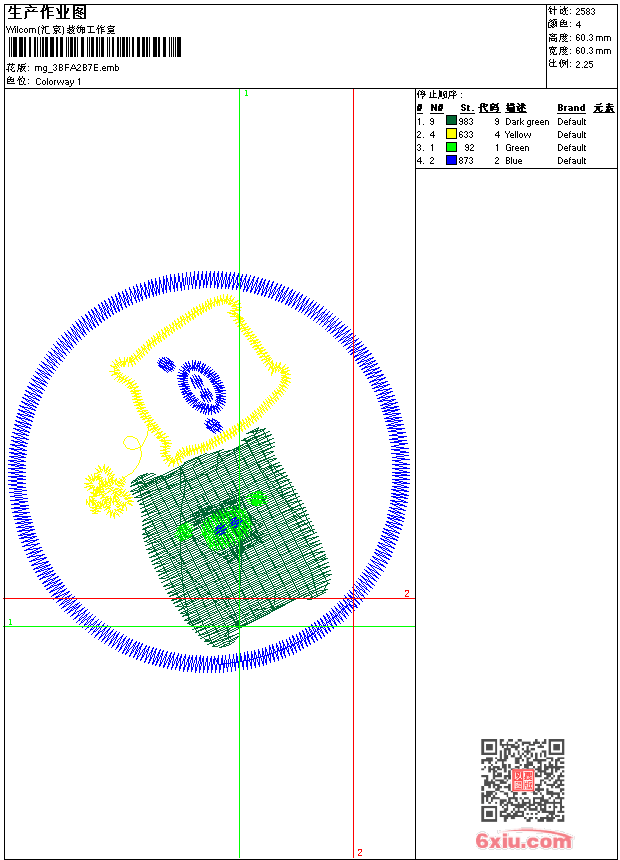Screen dimensions: 620x860
Task: Click the stitch count value '2583'
Action: tap(585, 12)
